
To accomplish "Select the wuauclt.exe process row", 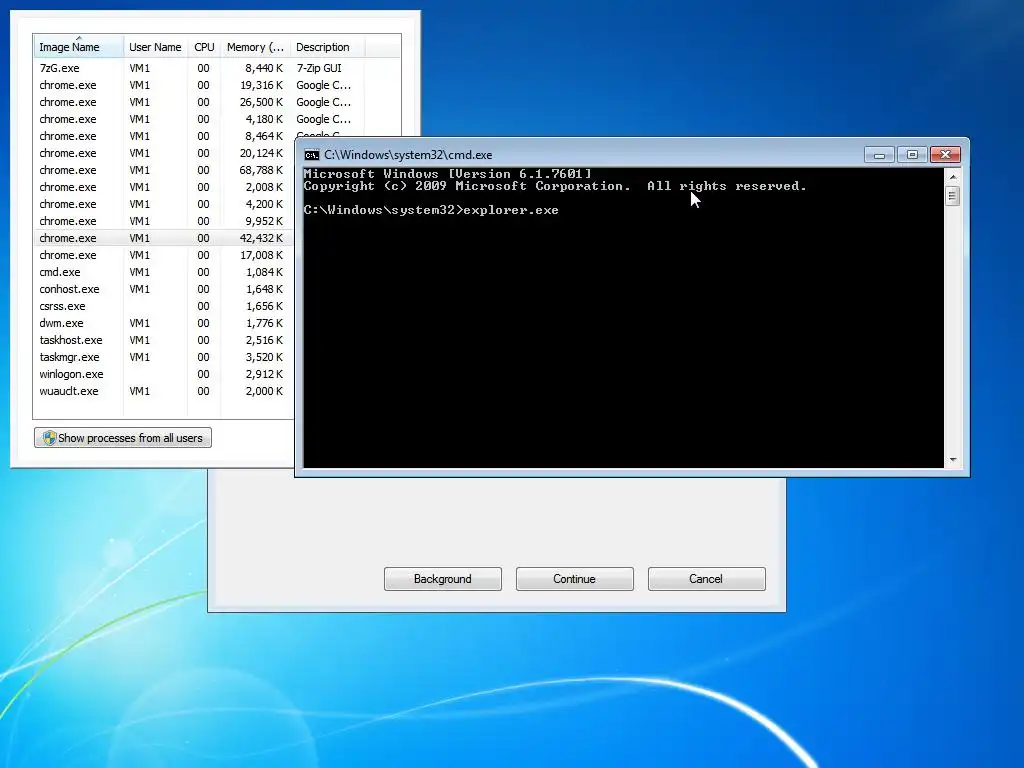I will (x=163, y=391).
